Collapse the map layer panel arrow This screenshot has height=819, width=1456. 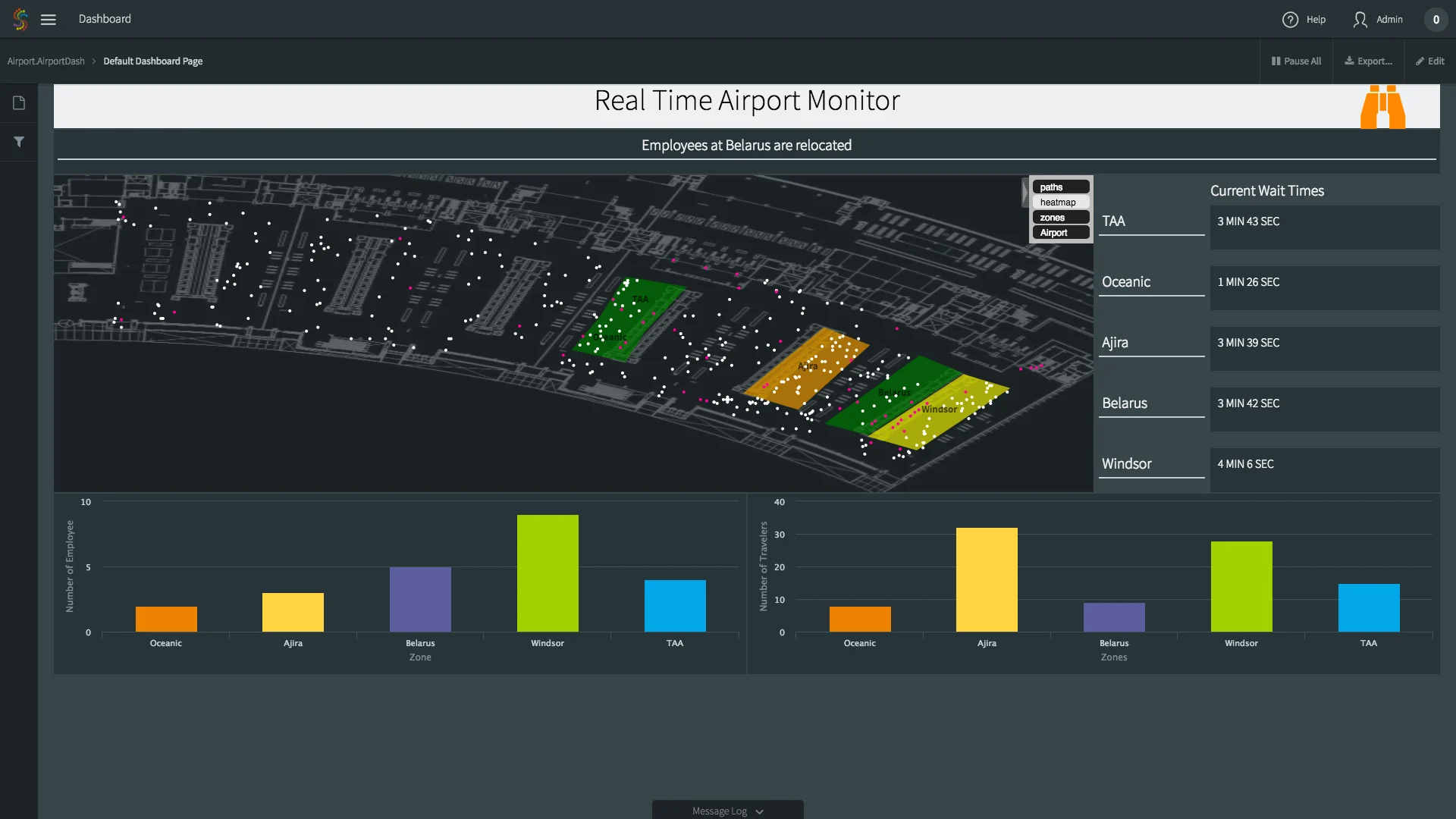[1025, 192]
